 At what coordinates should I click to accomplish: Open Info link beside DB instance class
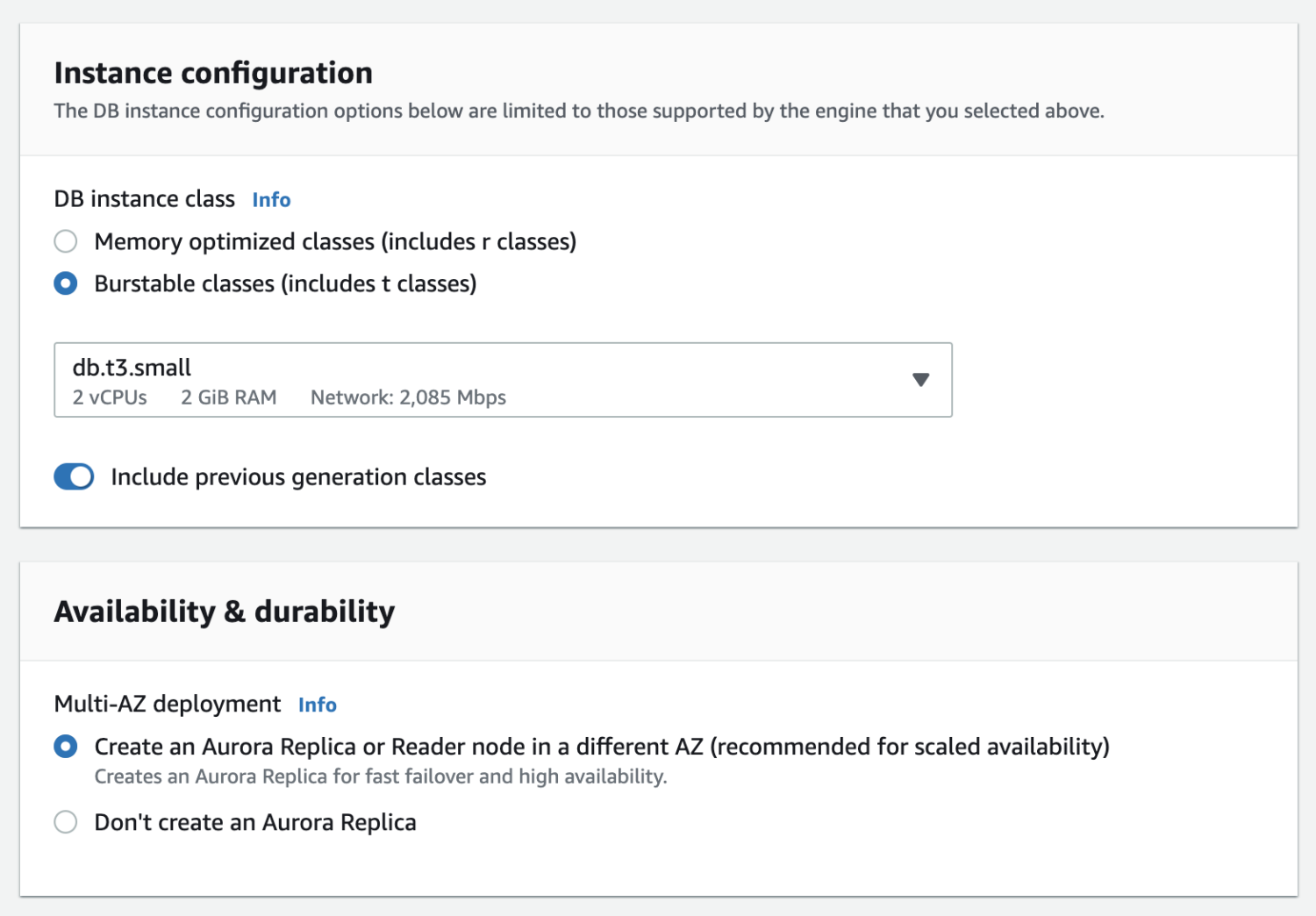click(271, 200)
